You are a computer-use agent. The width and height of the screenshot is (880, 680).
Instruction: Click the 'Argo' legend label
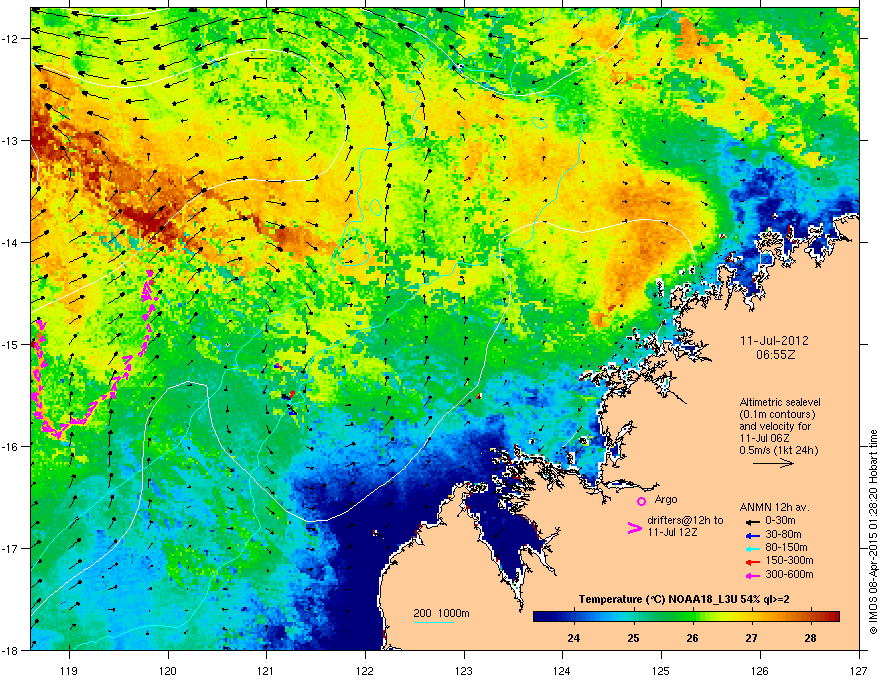pos(666,499)
